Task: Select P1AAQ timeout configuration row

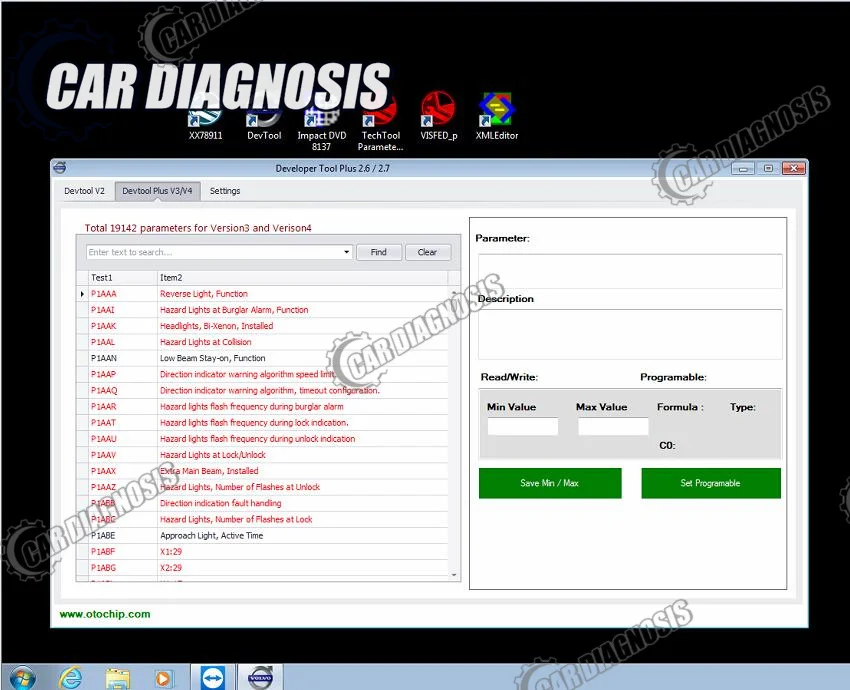Action: click(x=262, y=390)
